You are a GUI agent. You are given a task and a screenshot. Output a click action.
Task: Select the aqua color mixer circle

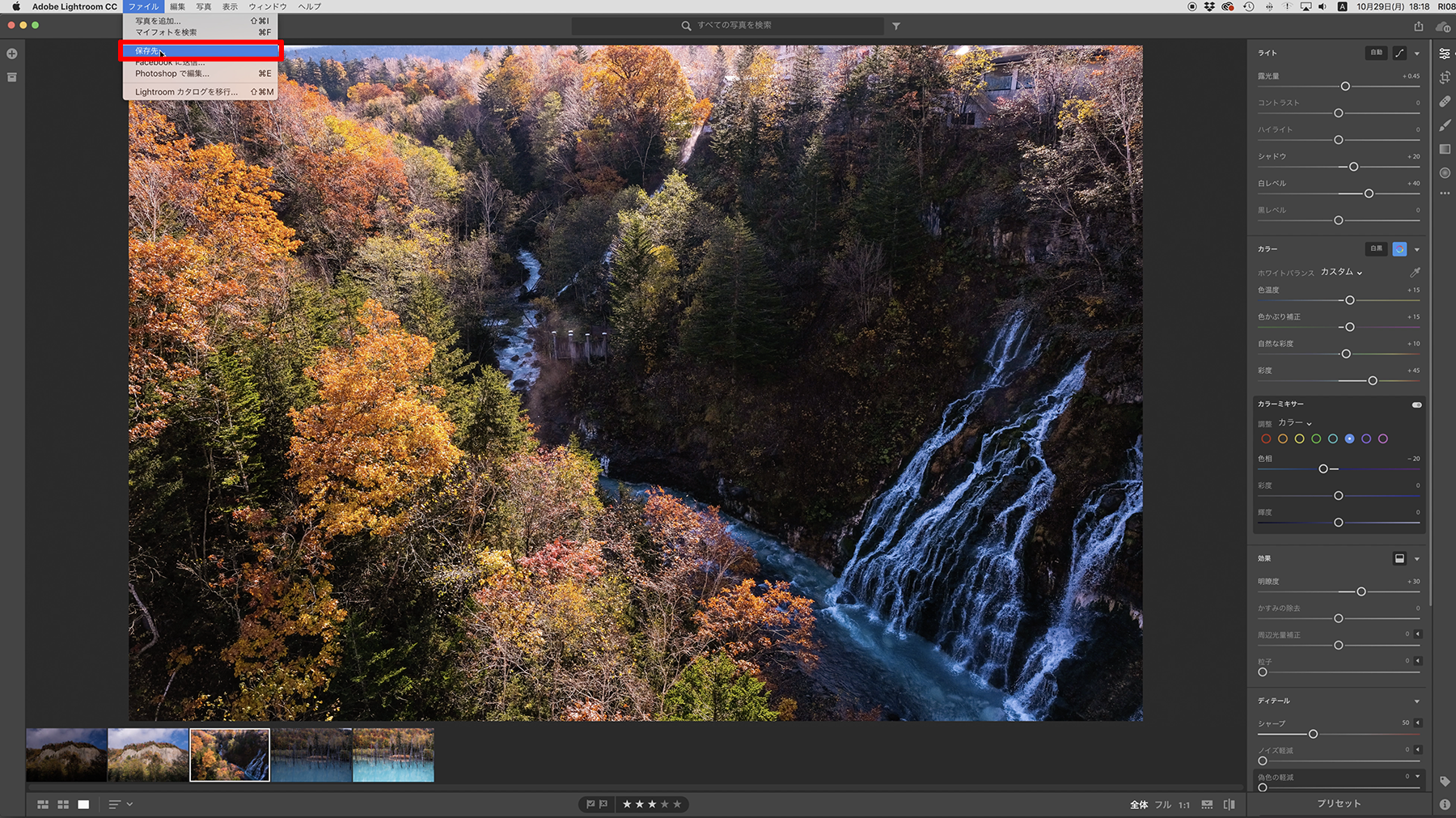[1333, 439]
